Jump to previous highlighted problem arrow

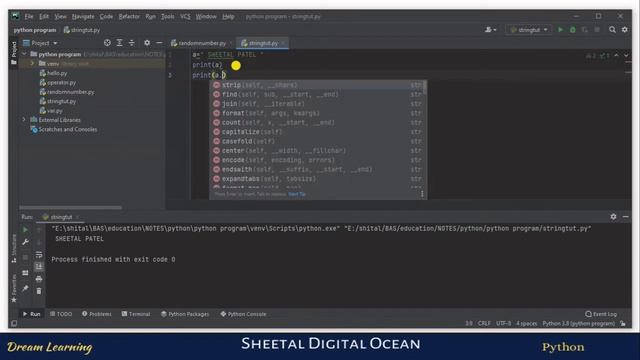pyautogui.click(x=616, y=55)
